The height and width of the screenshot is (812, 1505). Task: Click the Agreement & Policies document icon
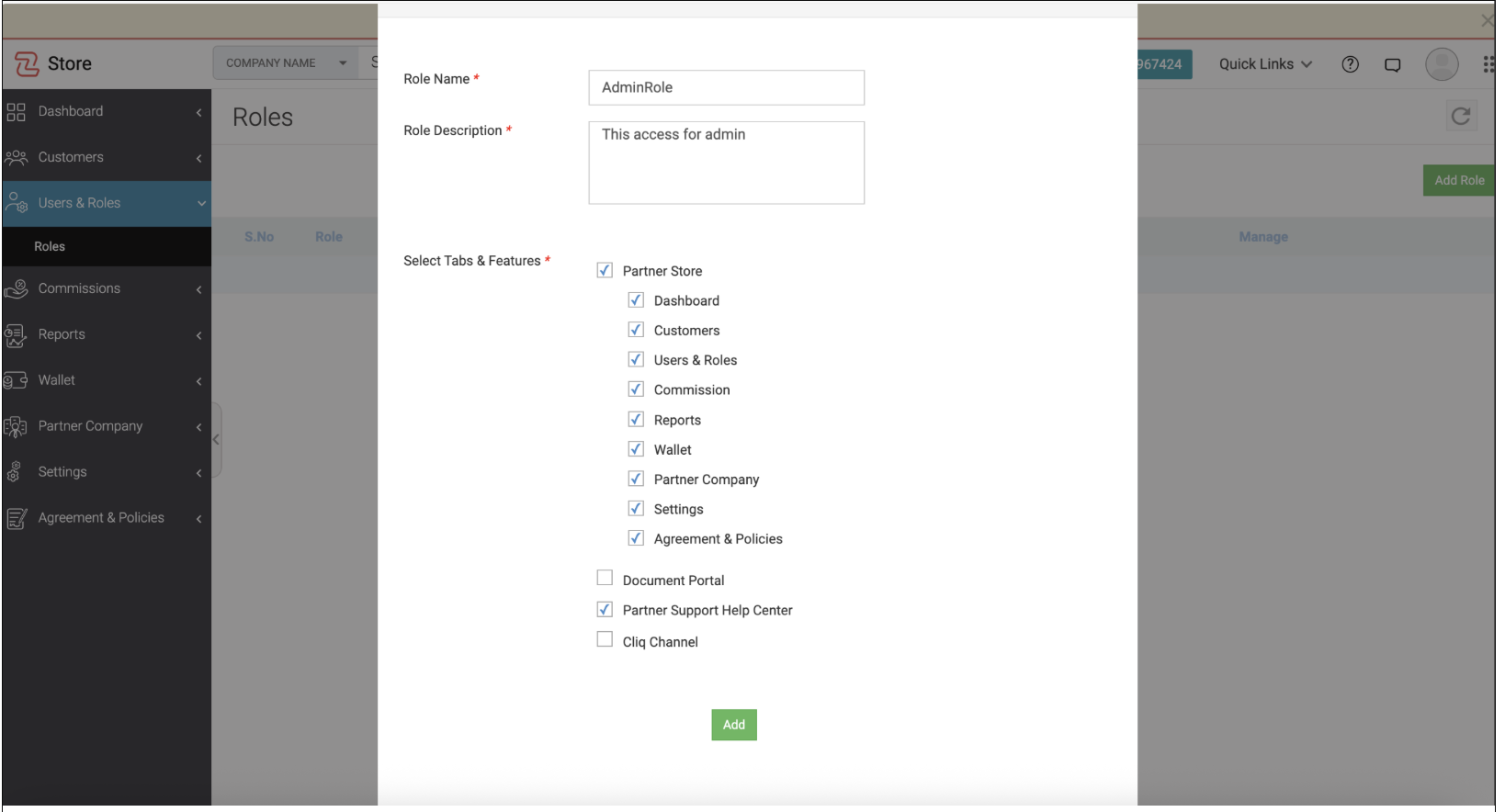(x=16, y=519)
